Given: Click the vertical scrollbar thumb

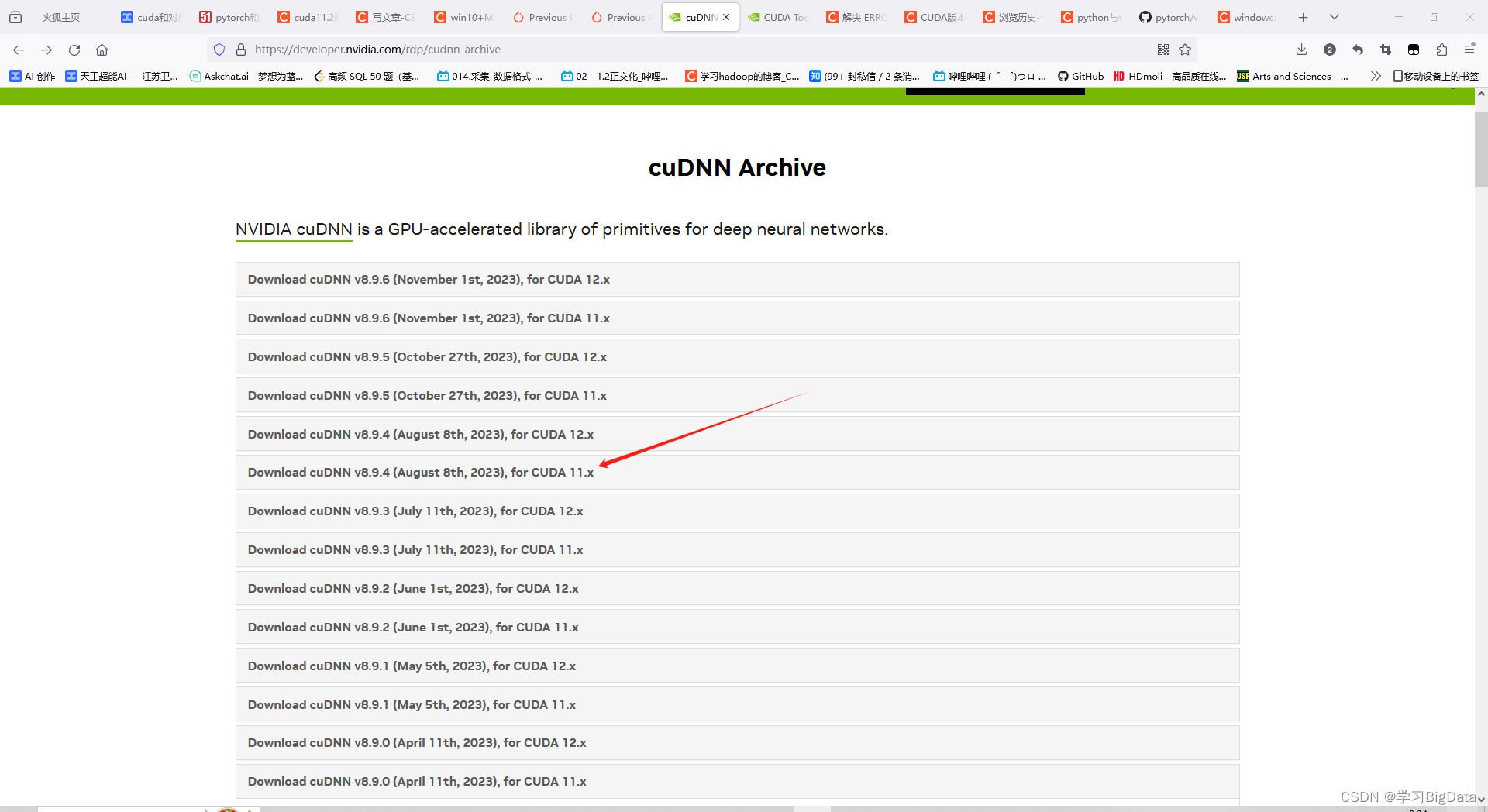Looking at the screenshot, I should click(1481, 150).
